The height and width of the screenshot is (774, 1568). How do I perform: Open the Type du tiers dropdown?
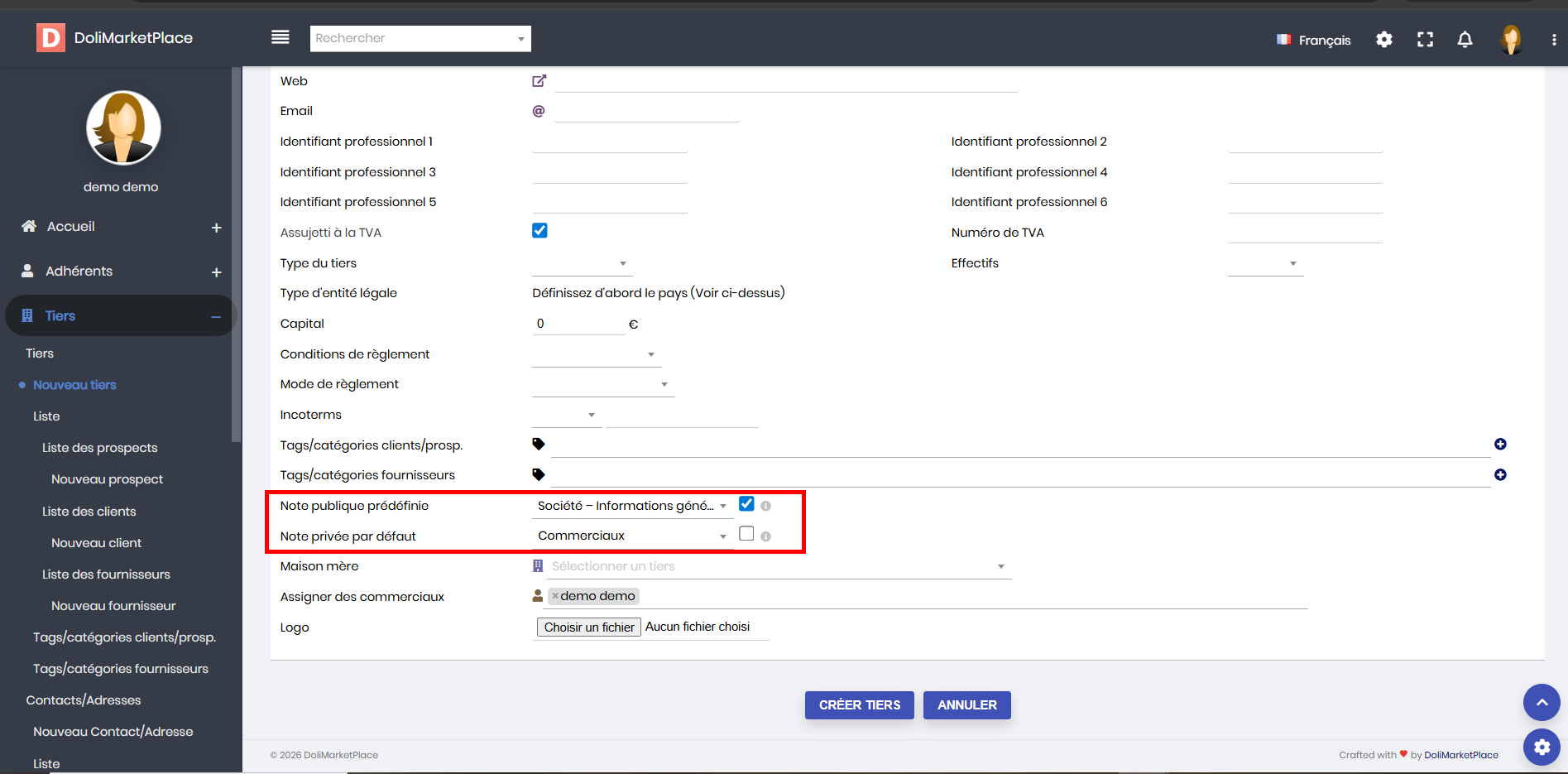tap(582, 263)
